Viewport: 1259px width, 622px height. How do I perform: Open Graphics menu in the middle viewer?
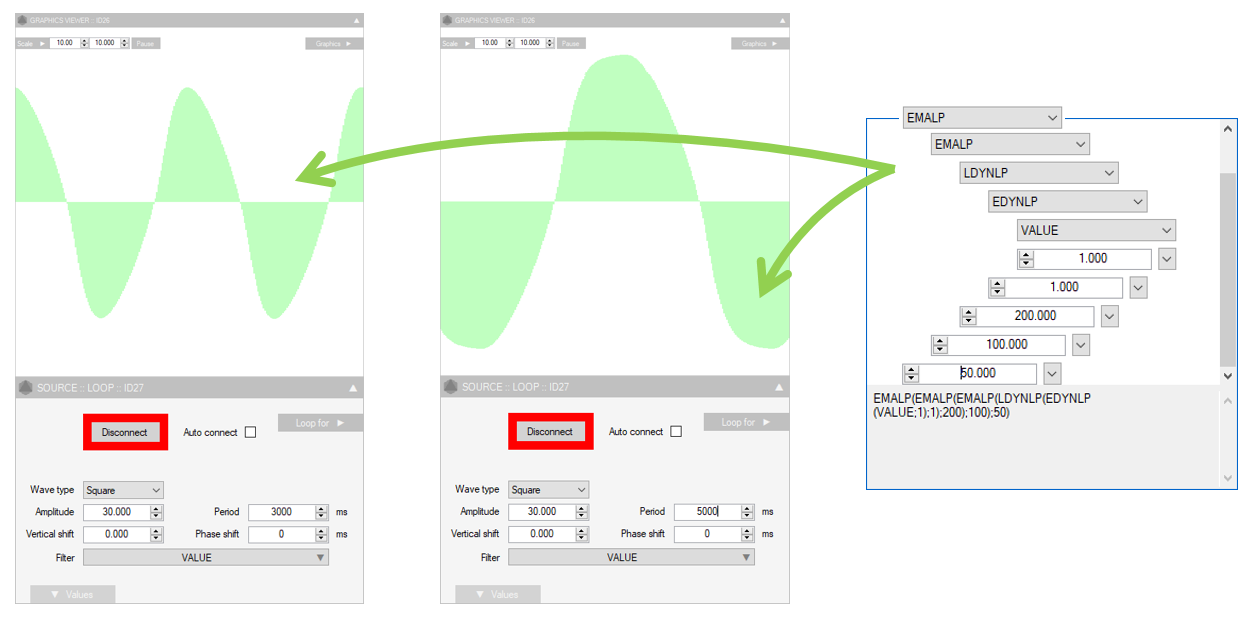759,43
